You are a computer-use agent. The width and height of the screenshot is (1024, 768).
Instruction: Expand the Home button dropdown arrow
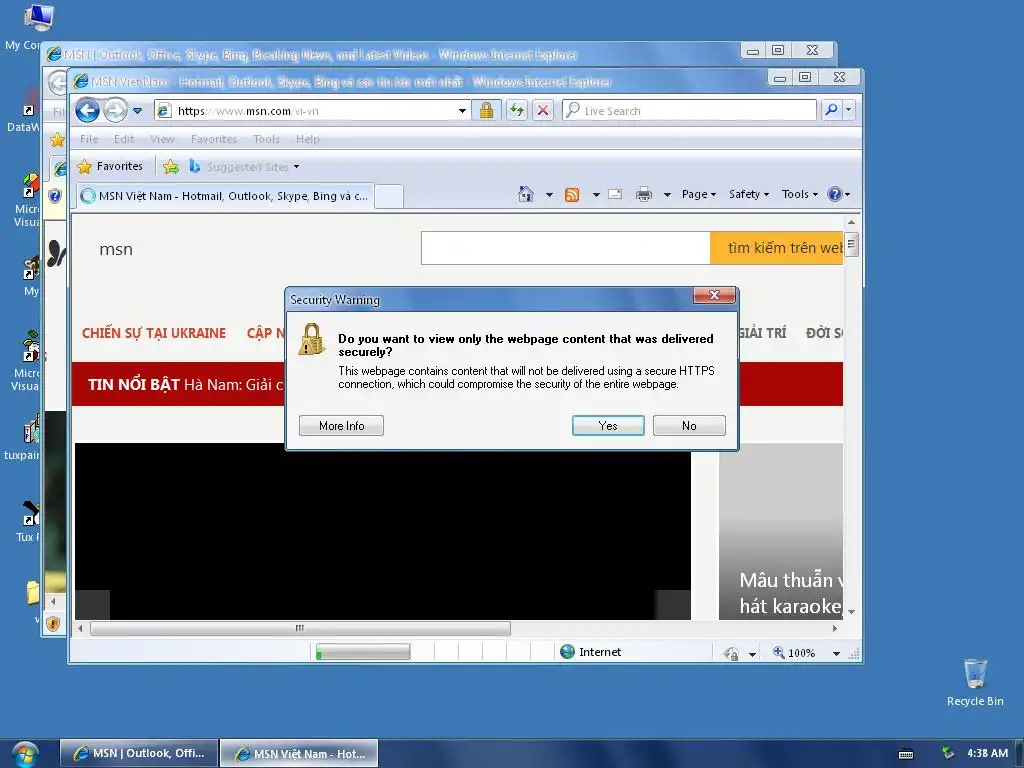pos(549,195)
